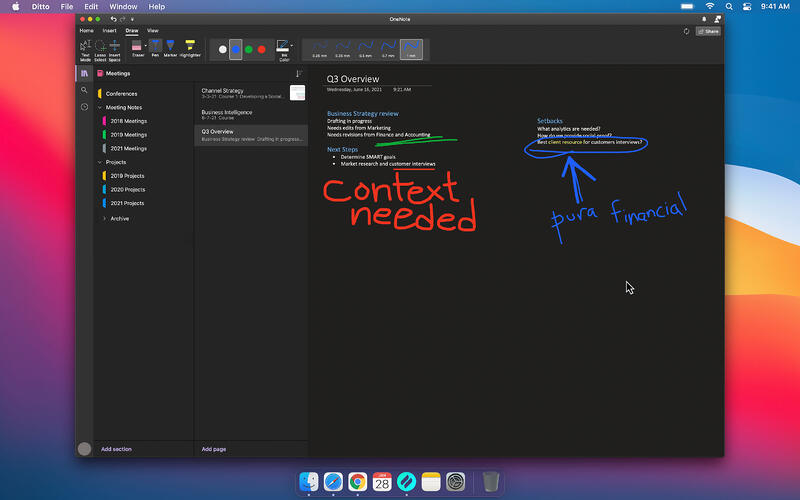Open the Eraser options dropdown arrow
The width and height of the screenshot is (800, 500).
[x=146, y=46]
